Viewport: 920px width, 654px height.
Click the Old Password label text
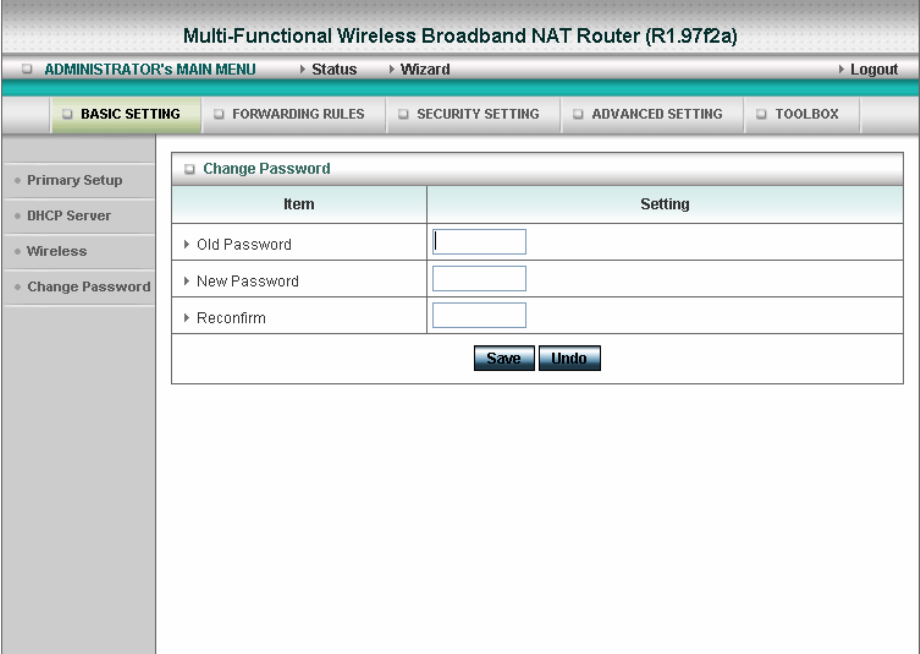244,244
